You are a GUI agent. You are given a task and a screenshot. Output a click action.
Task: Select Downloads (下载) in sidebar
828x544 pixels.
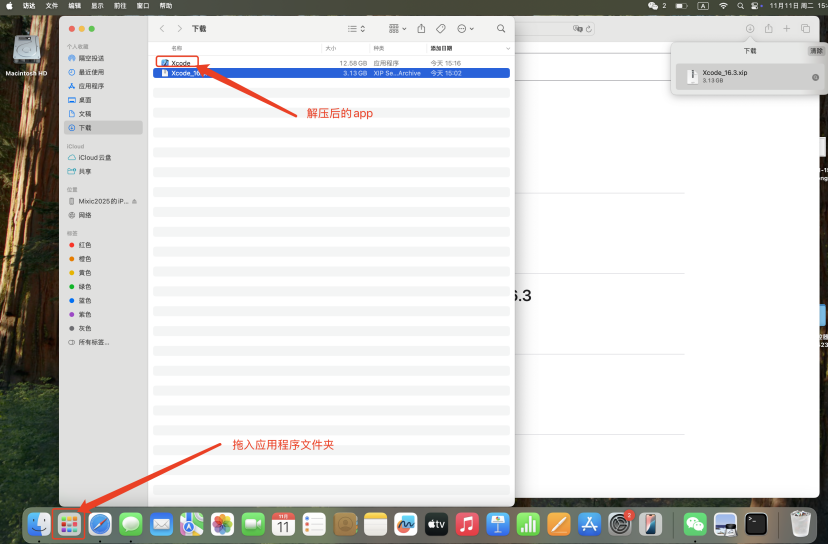(103, 127)
